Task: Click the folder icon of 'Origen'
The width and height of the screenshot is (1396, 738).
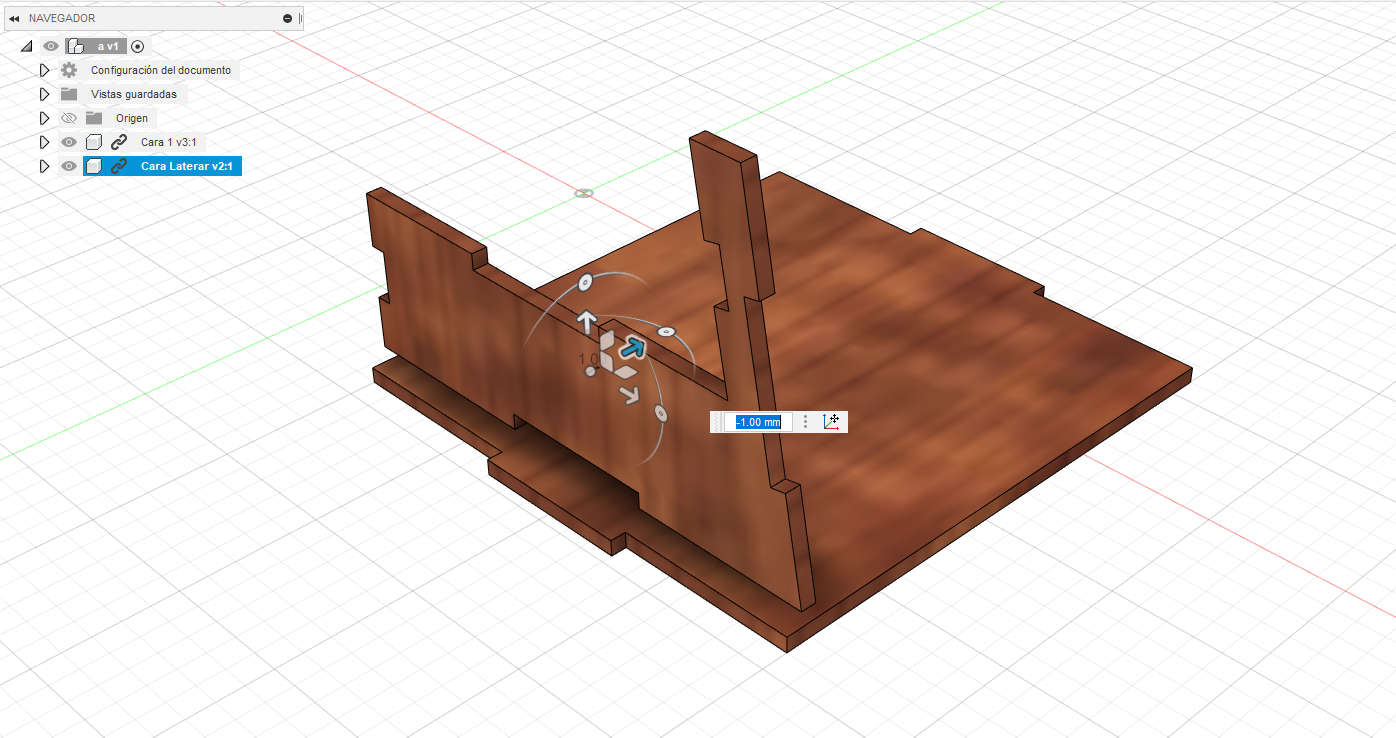Action: (x=94, y=118)
